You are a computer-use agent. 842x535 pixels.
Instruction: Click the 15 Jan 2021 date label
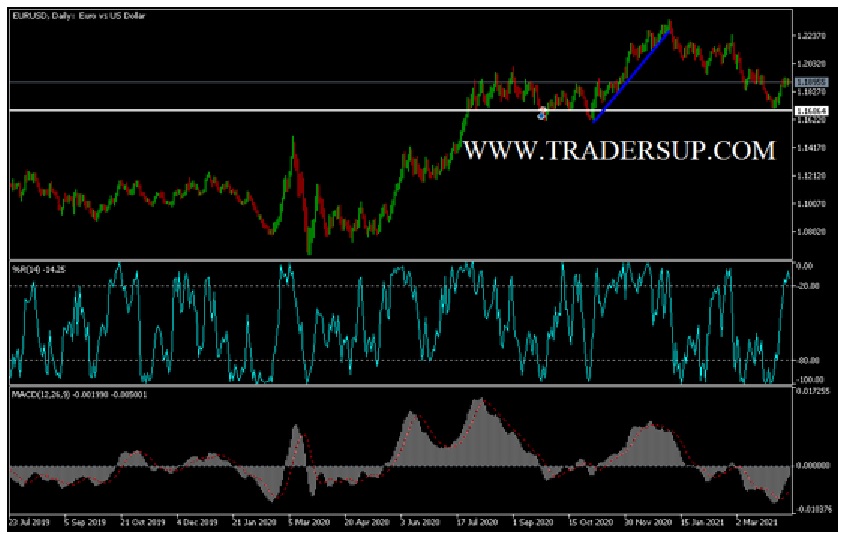tap(703, 522)
